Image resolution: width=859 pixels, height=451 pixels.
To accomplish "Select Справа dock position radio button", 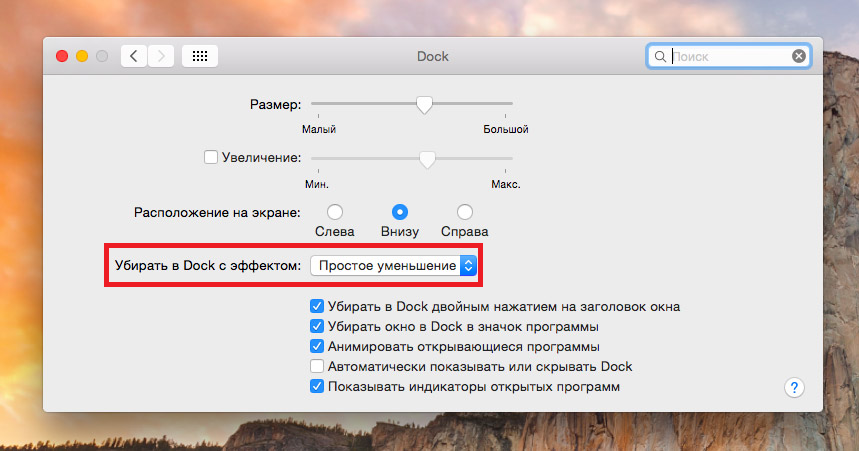I will tap(465, 212).
